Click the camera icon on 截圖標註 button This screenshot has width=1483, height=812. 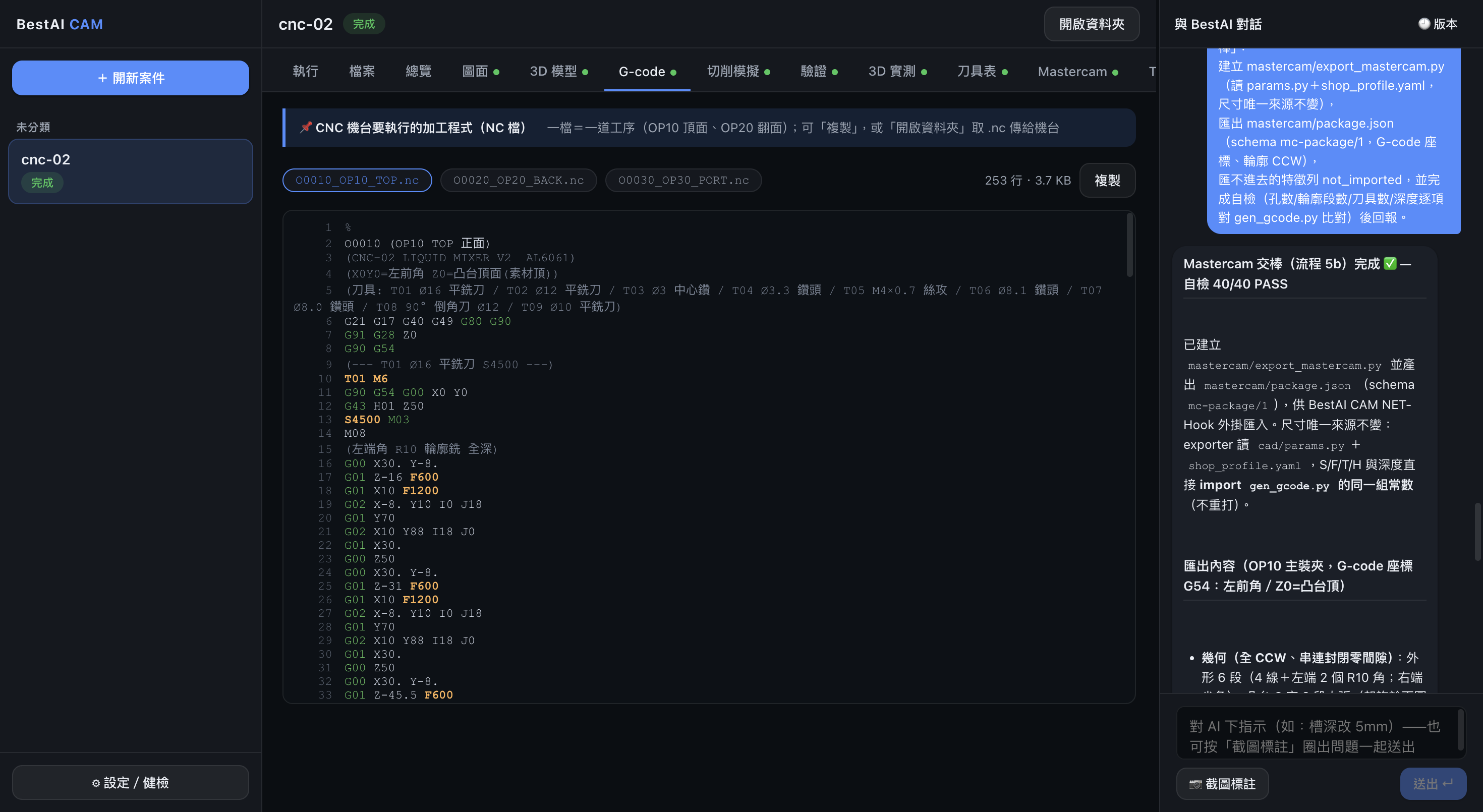1195,784
